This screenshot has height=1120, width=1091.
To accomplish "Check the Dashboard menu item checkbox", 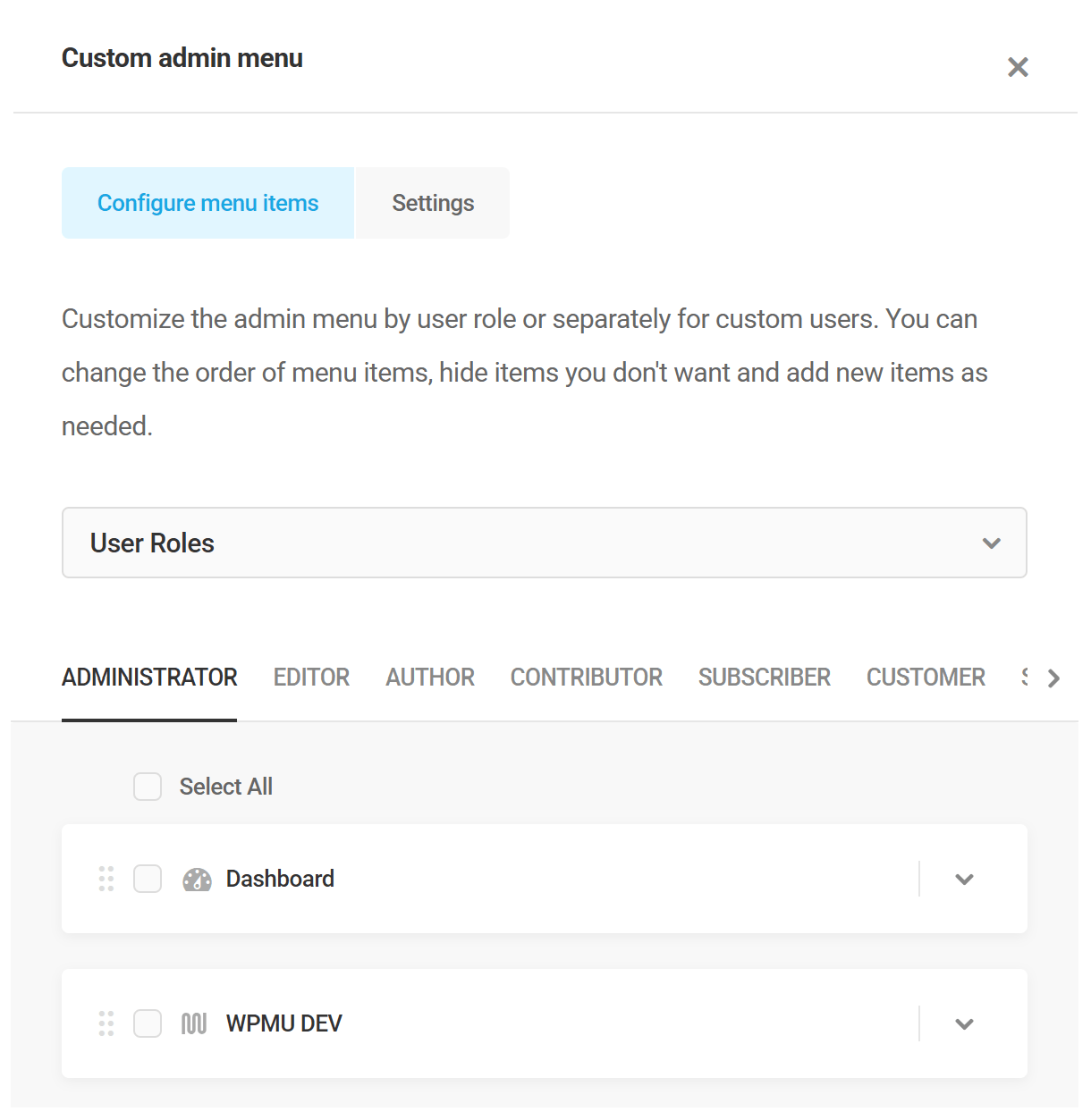I will (x=148, y=879).
